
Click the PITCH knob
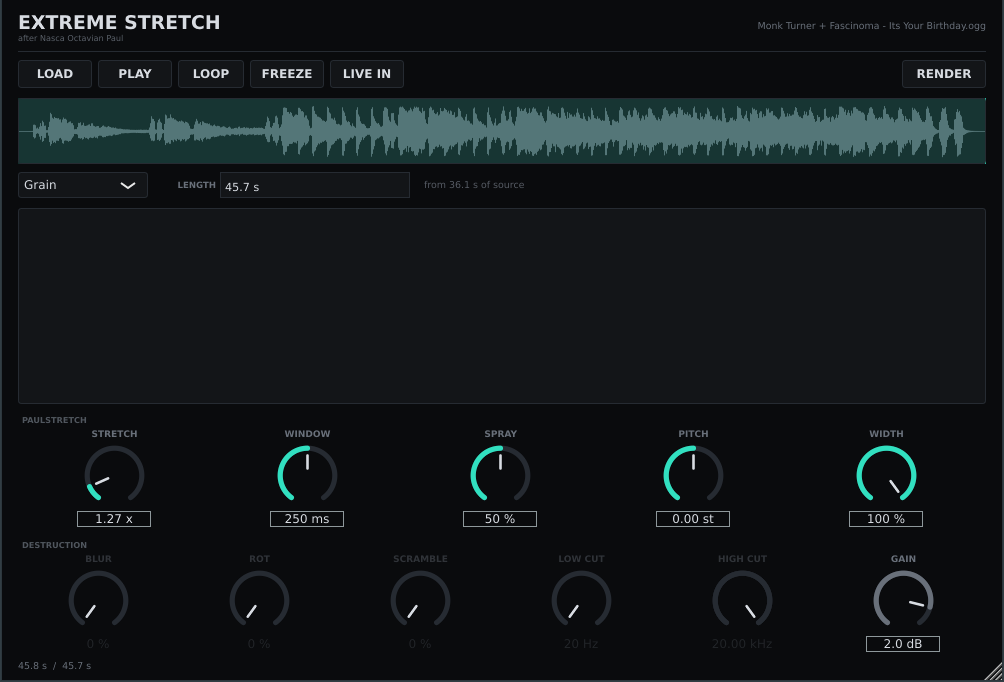coord(693,475)
